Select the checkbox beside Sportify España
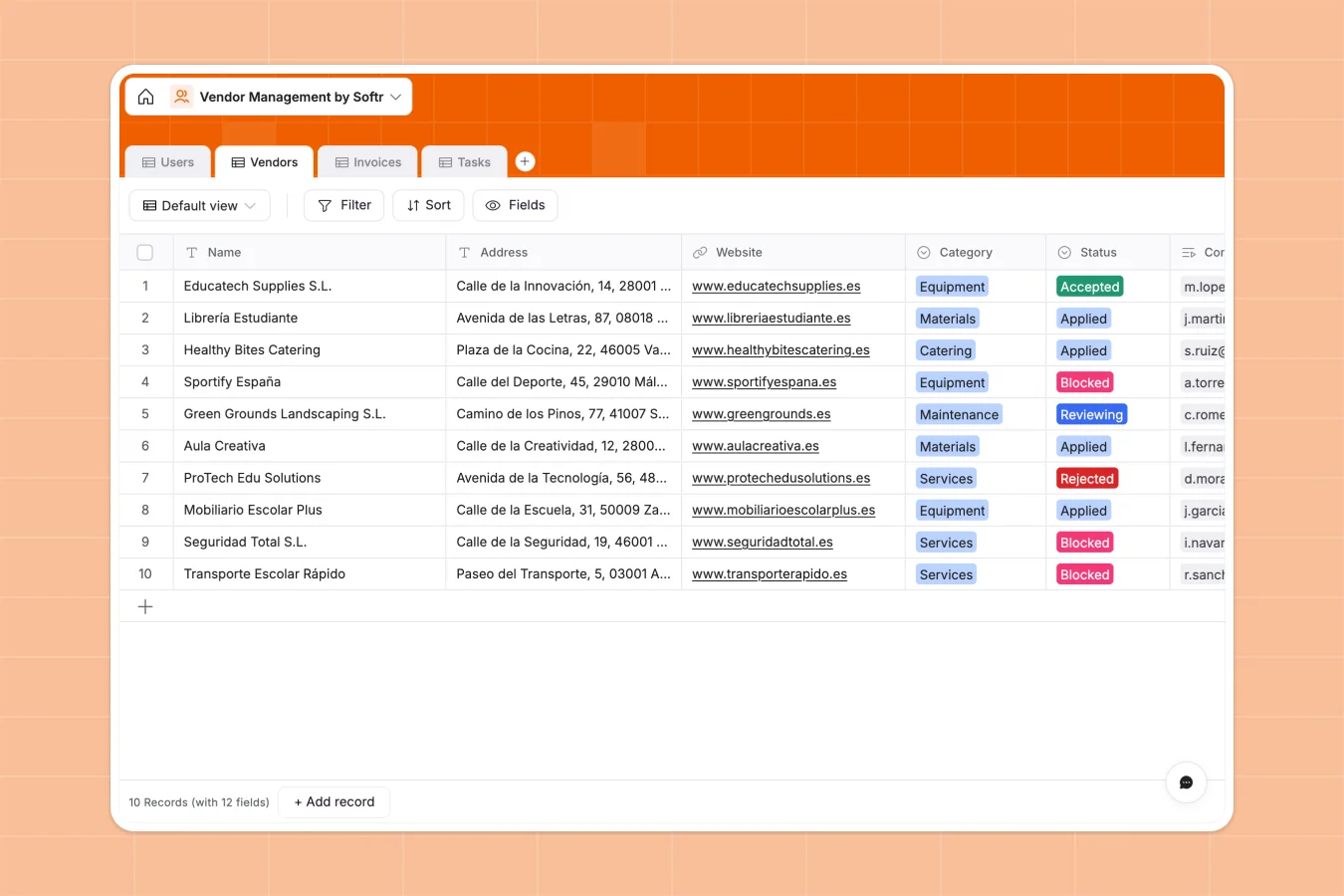Image resolution: width=1344 pixels, height=896 pixels. click(x=144, y=381)
